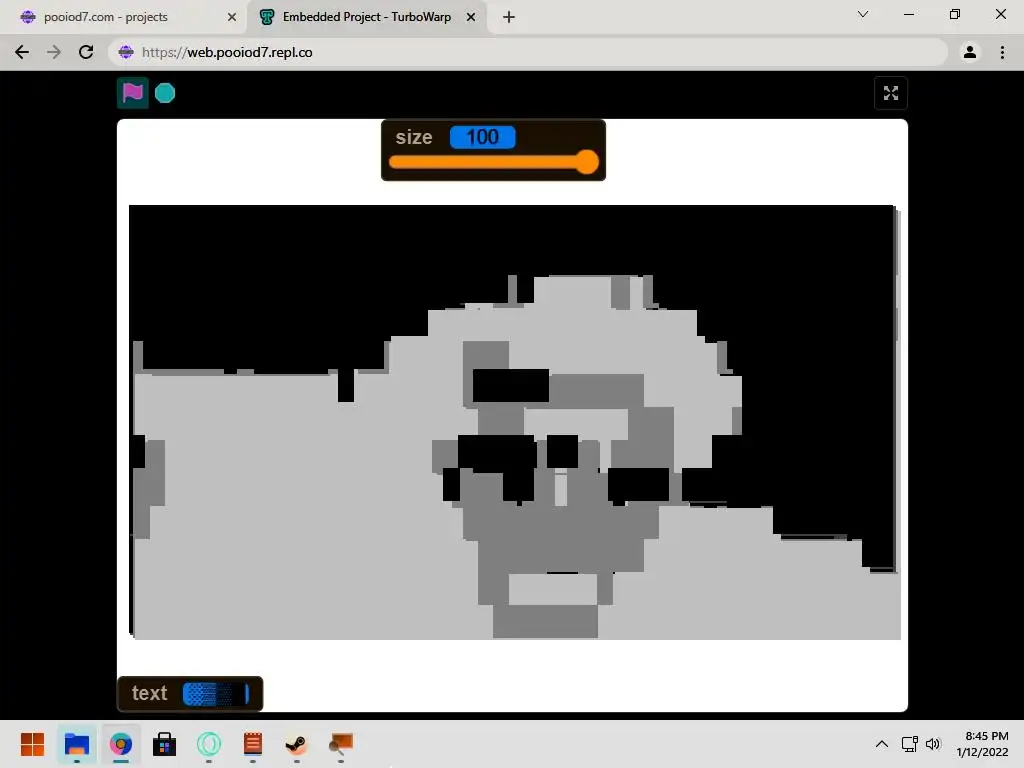The height and width of the screenshot is (768, 1024).
Task: Open a new browser tab
Action: point(509,17)
